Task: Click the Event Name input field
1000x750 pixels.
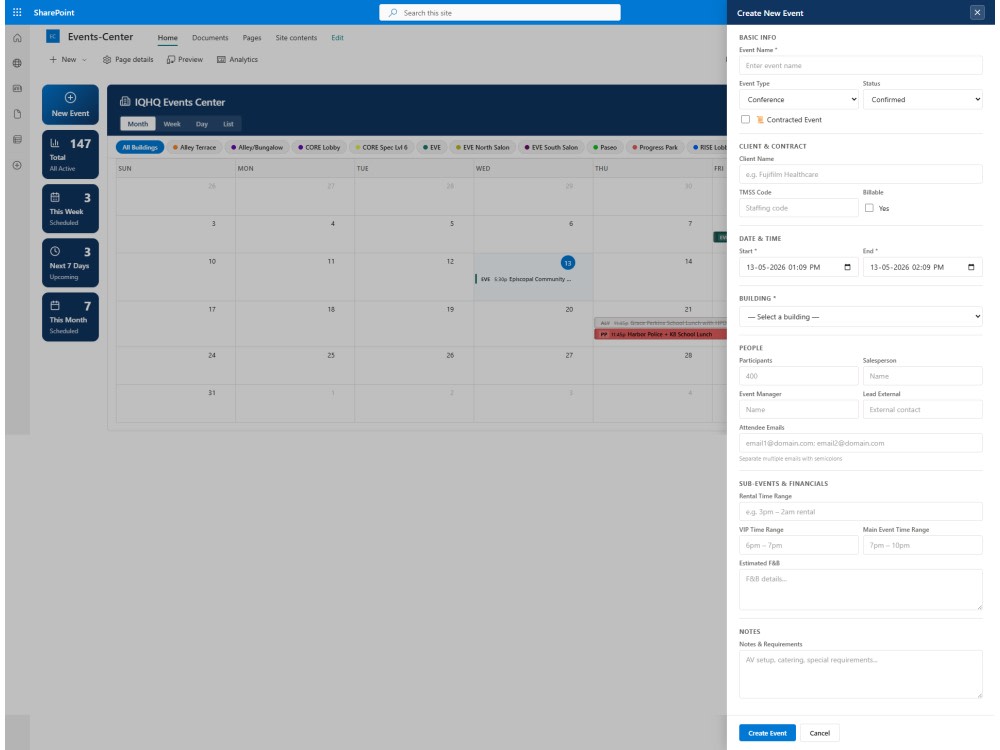Action: 860,66
